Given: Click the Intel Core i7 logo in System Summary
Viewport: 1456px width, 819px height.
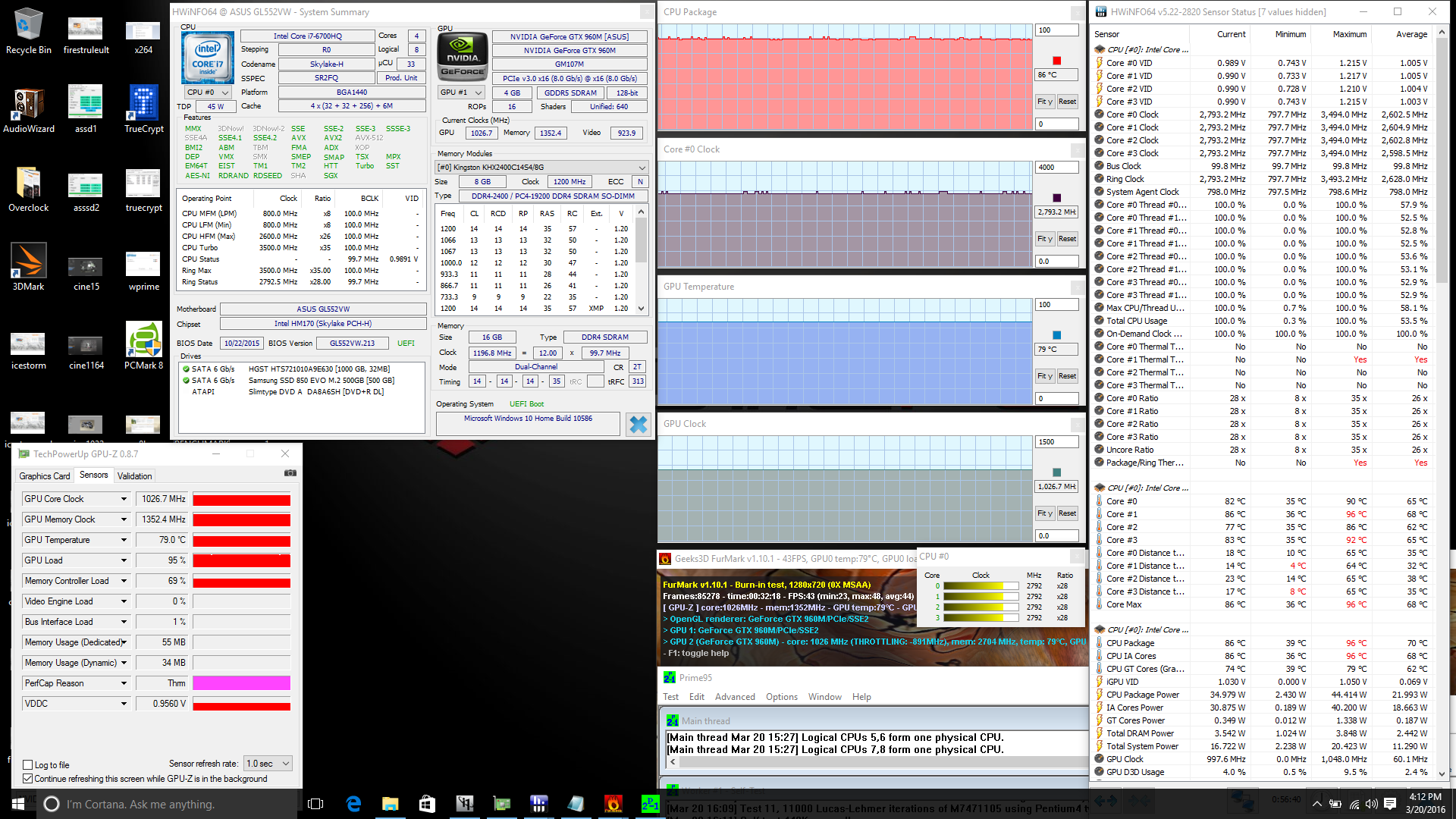Looking at the screenshot, I should [x=208, y=58].
